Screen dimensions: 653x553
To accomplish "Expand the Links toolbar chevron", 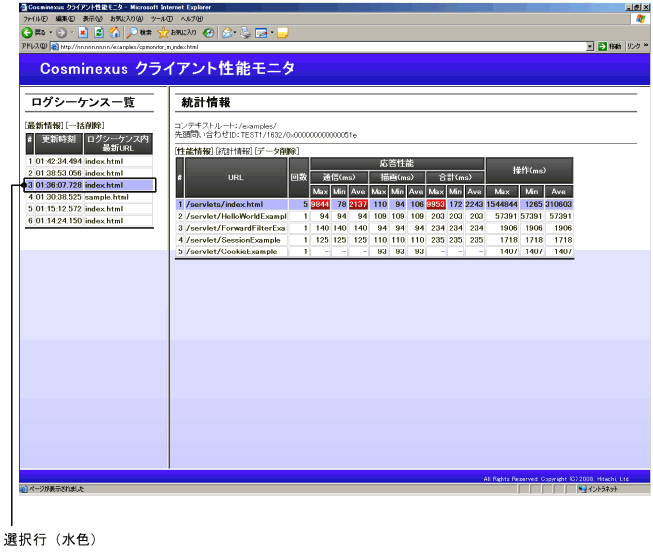I will point(646,45).
